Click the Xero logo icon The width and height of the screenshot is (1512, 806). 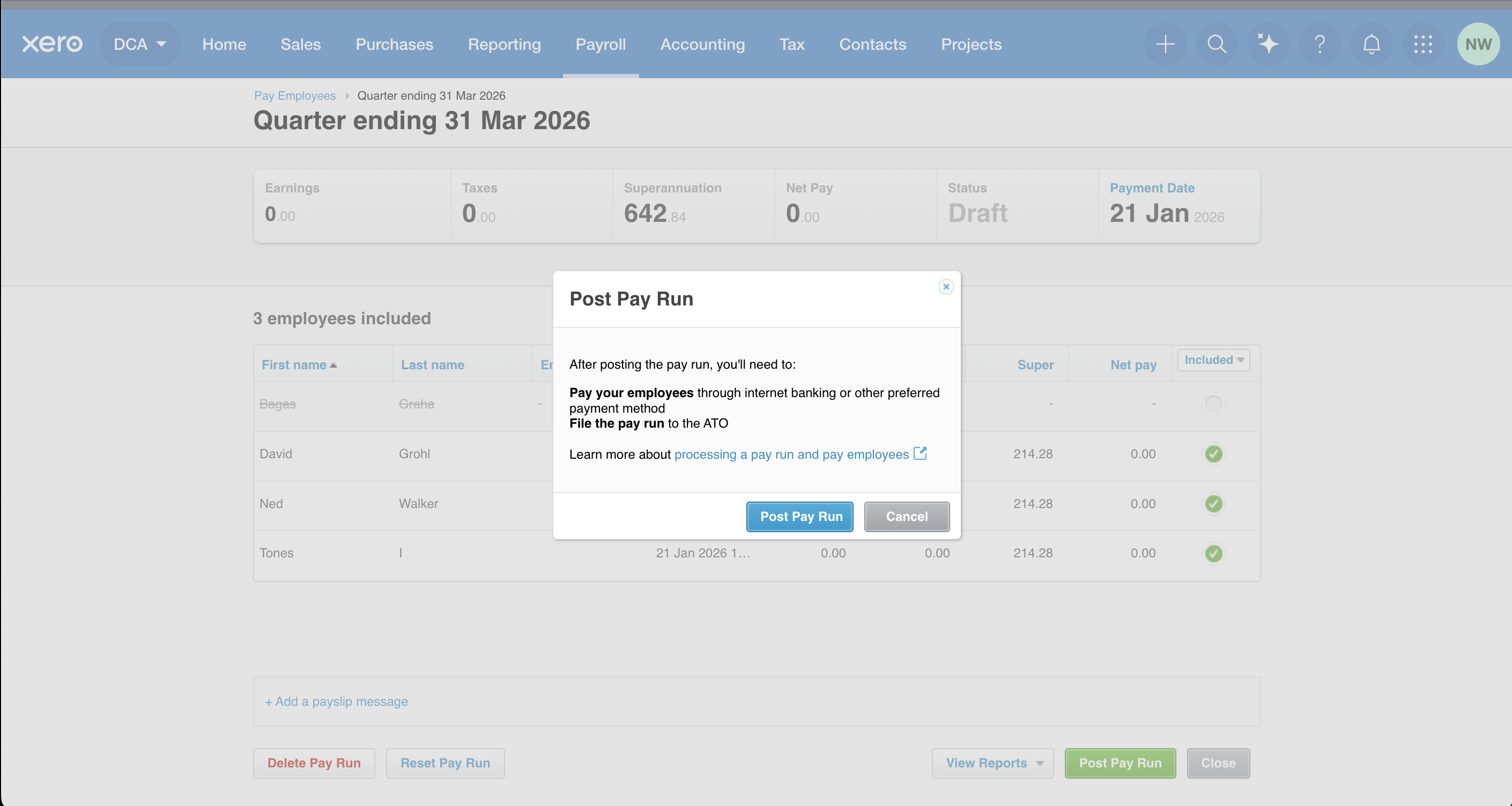pos(52,44)
